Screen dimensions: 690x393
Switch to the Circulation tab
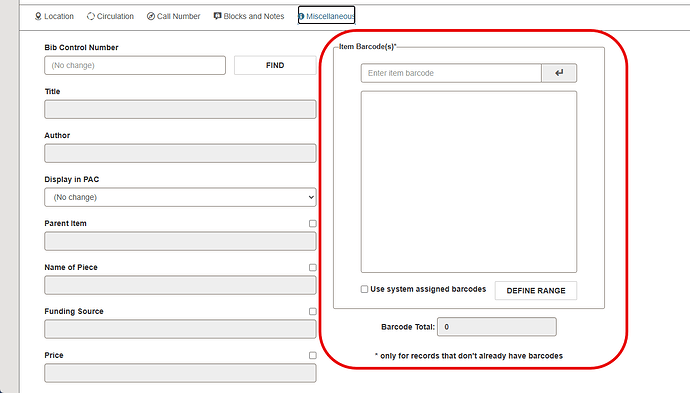pyautogui.click(x=110, y=16)
